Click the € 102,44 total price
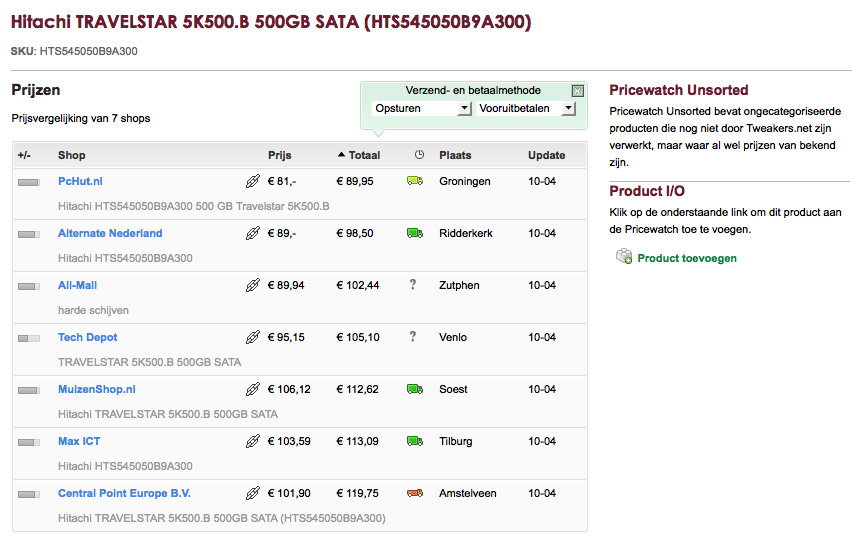This screenshot has height=545, width=866. coord(358,285)
